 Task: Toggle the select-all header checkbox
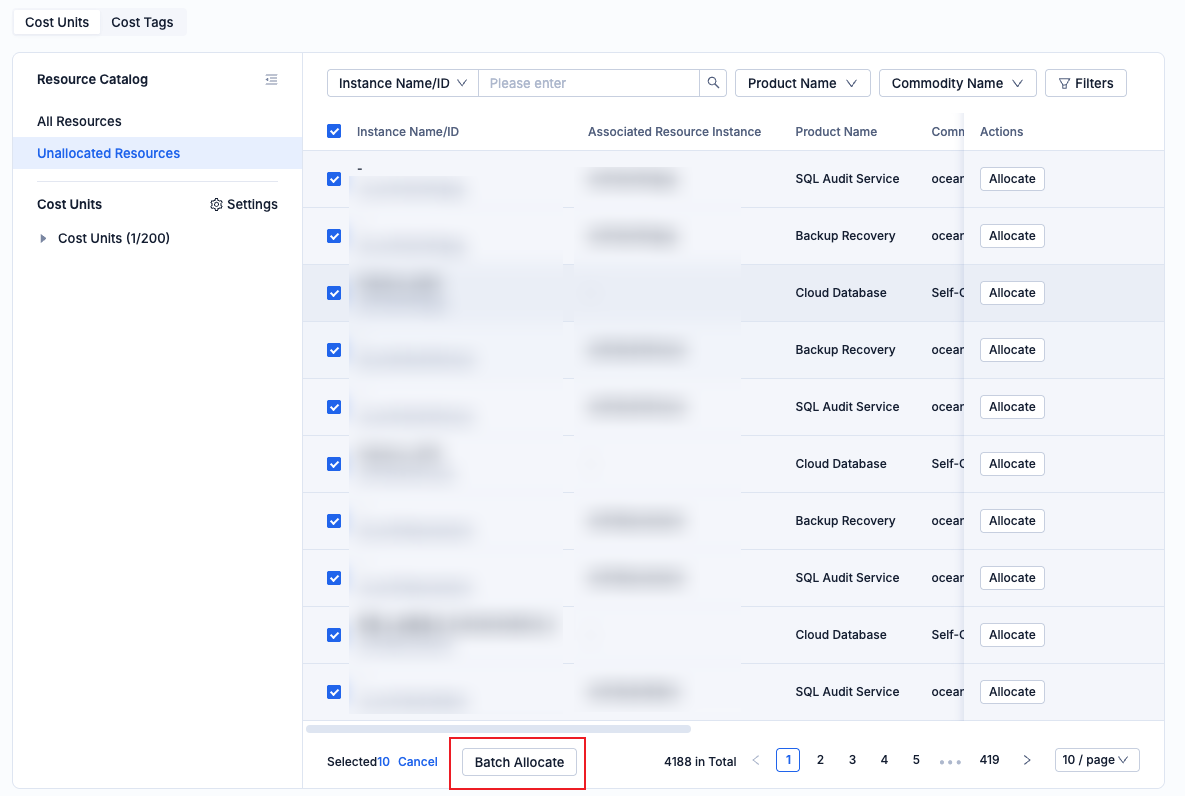334,131
